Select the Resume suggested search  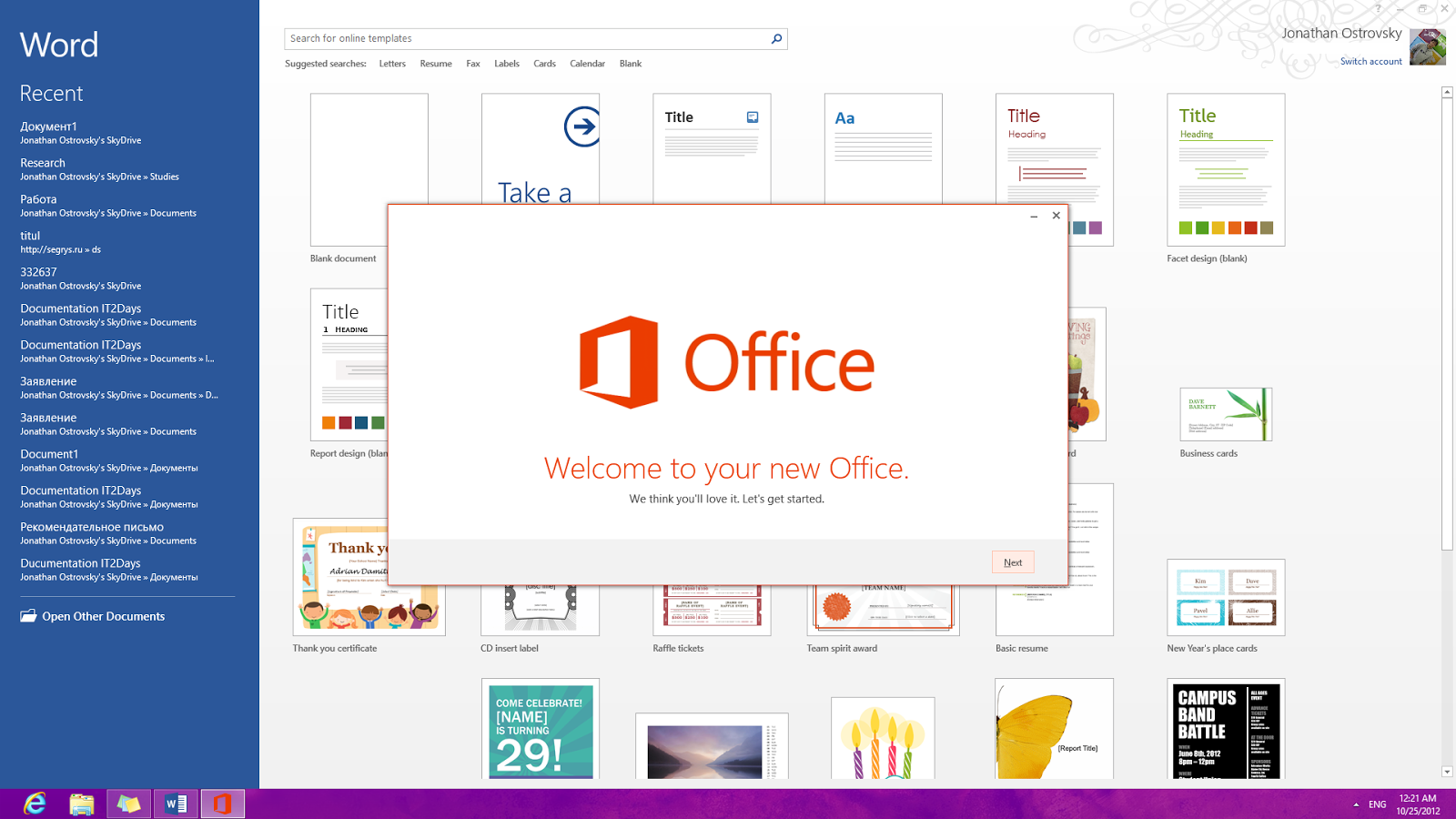point(436,64)
